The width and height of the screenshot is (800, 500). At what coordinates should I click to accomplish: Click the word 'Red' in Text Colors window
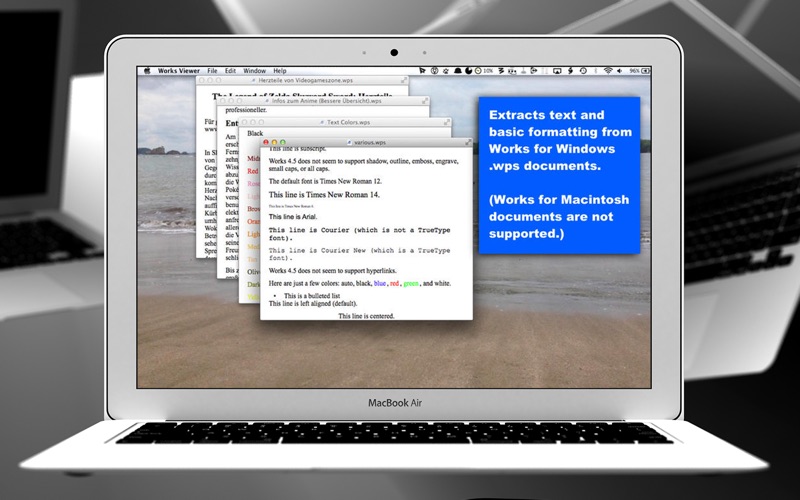(x=253, y=171)
